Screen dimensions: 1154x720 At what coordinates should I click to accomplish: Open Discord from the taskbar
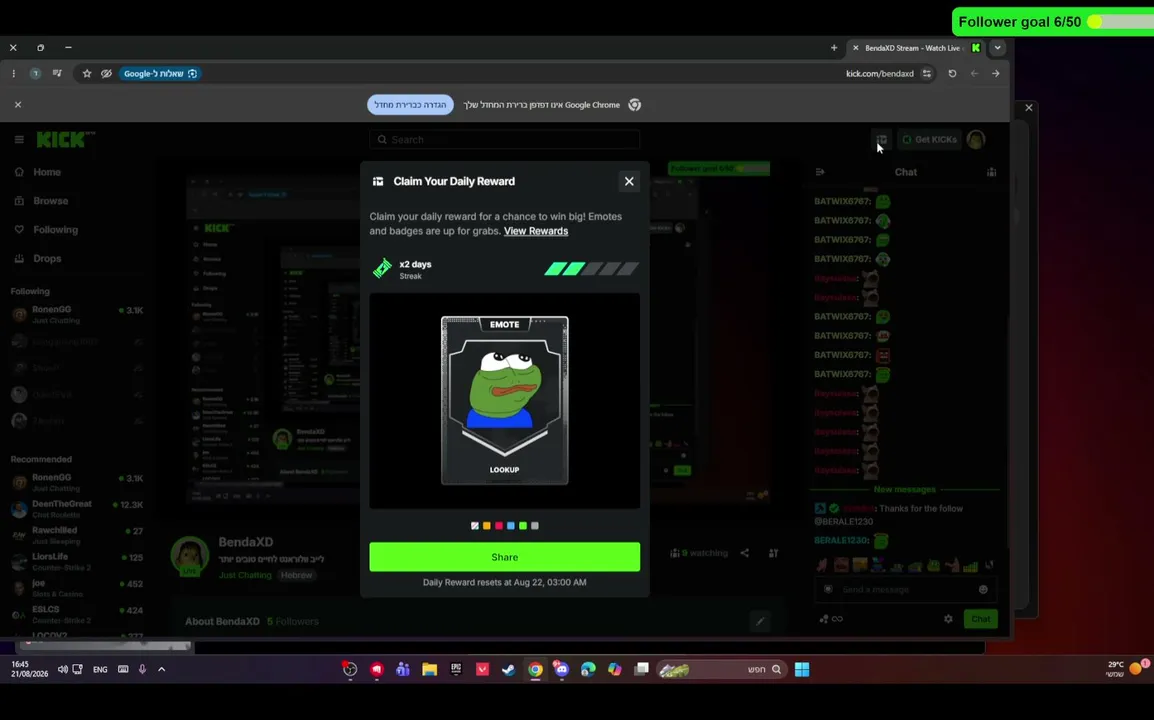coord(562,669)
